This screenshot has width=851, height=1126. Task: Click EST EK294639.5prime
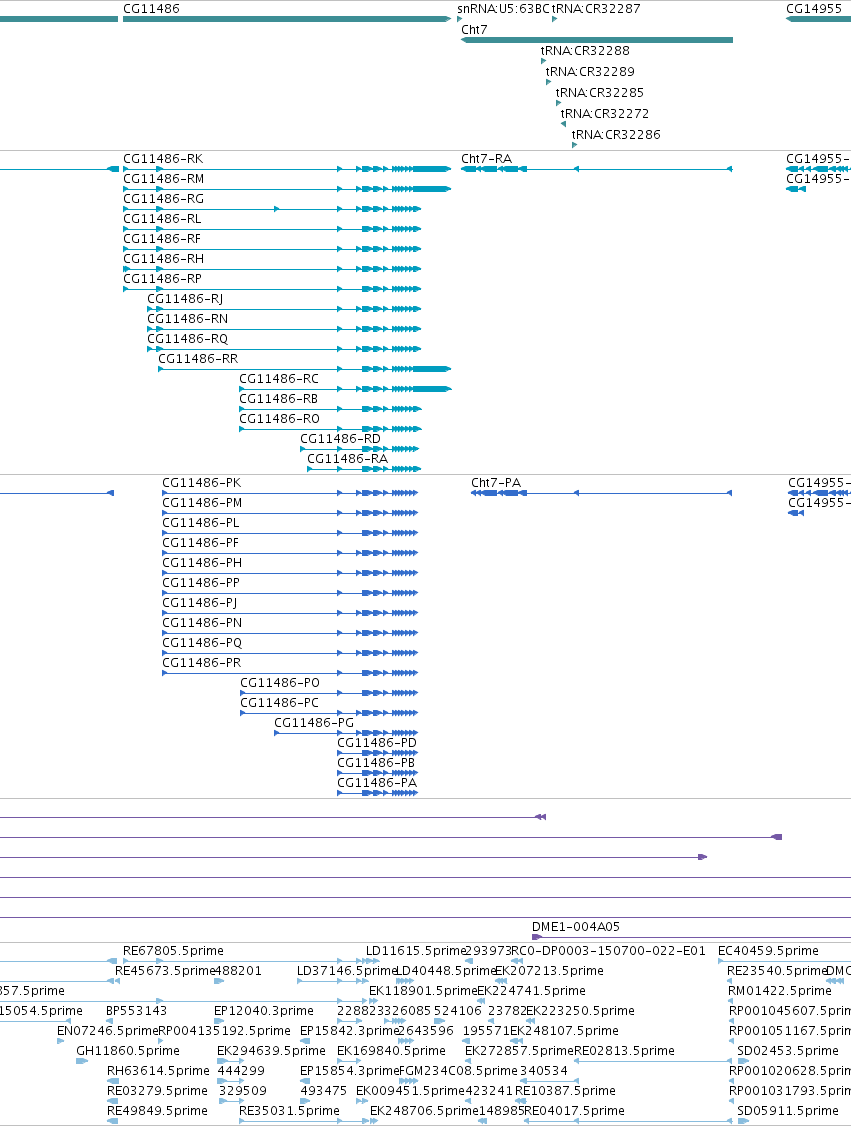(271, 1051)
